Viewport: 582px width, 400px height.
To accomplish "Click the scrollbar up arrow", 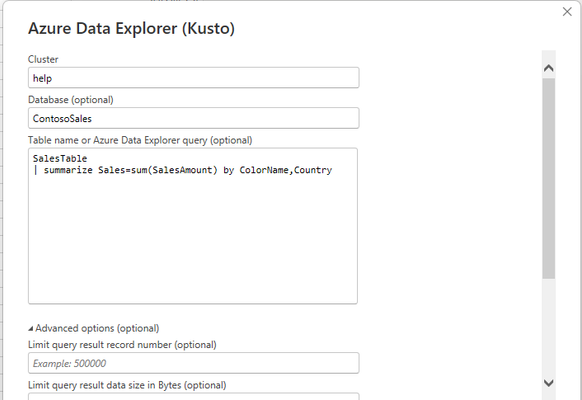I will (x=549, y=68).
